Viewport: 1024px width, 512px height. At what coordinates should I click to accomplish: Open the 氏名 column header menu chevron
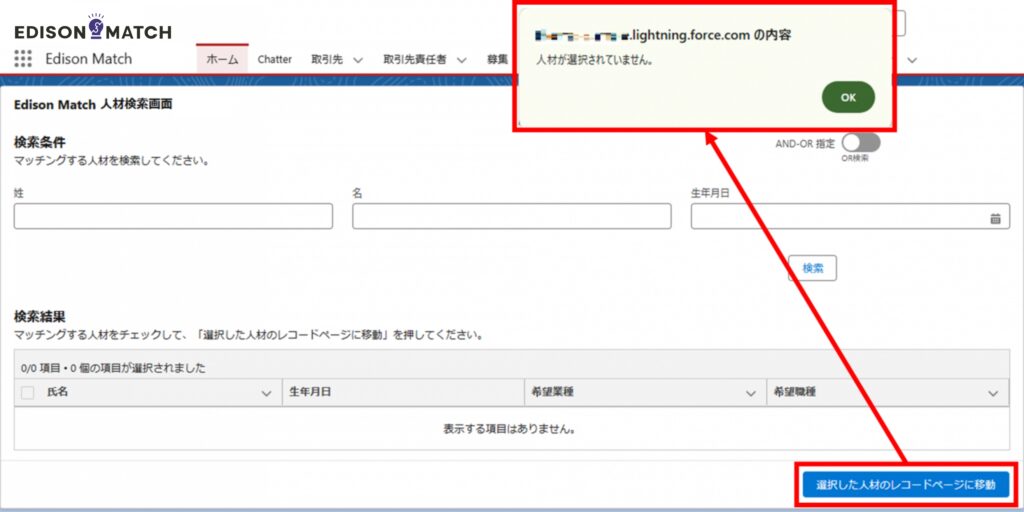266,394
